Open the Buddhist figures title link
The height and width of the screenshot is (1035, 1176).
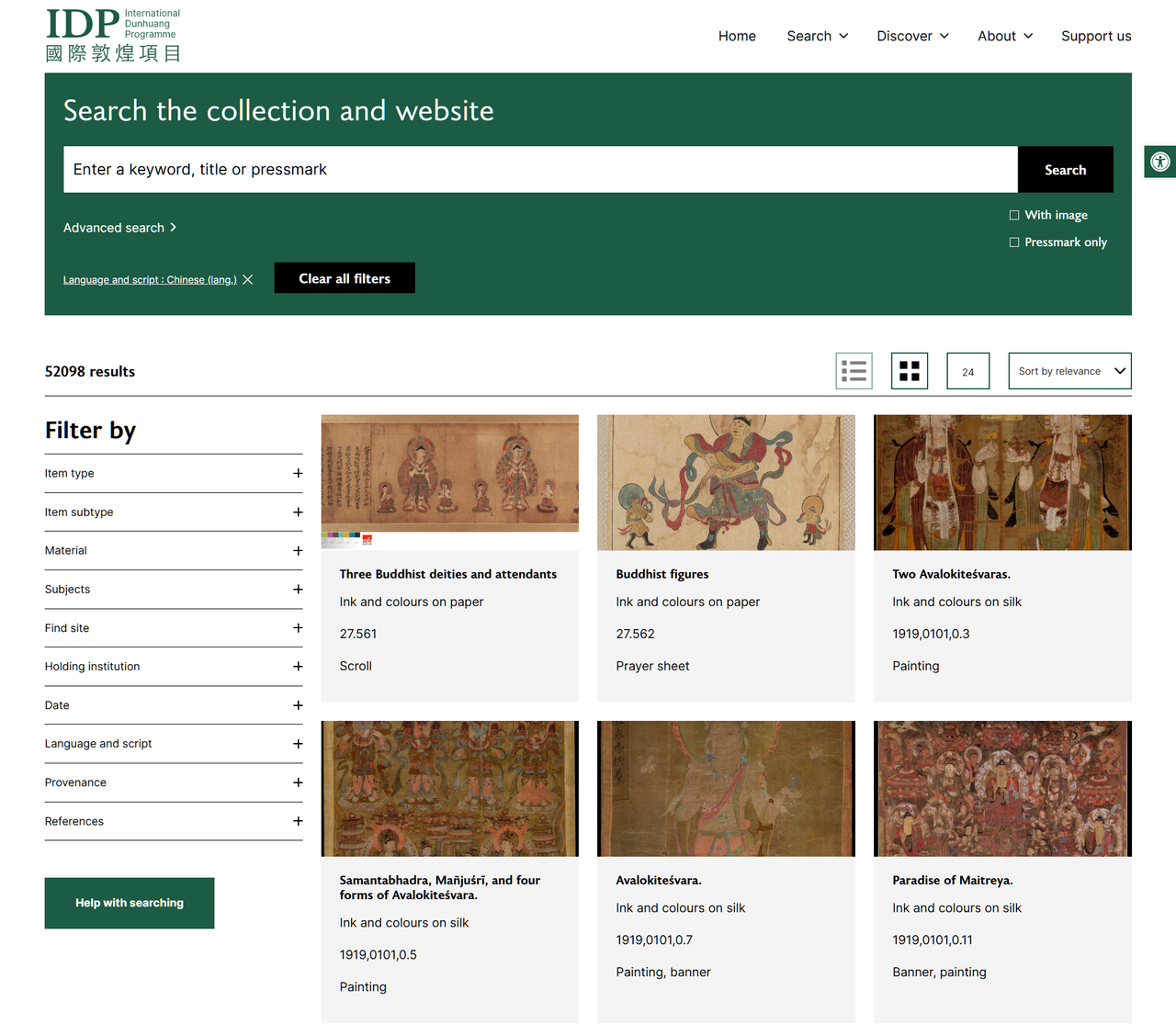[x=662, y=574]
